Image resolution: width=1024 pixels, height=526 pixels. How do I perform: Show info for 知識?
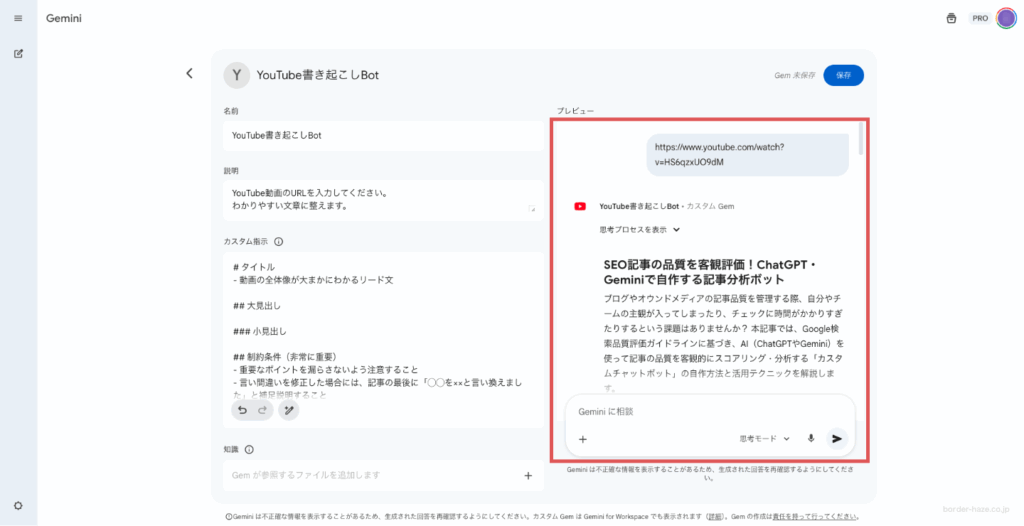pos(249,450)
